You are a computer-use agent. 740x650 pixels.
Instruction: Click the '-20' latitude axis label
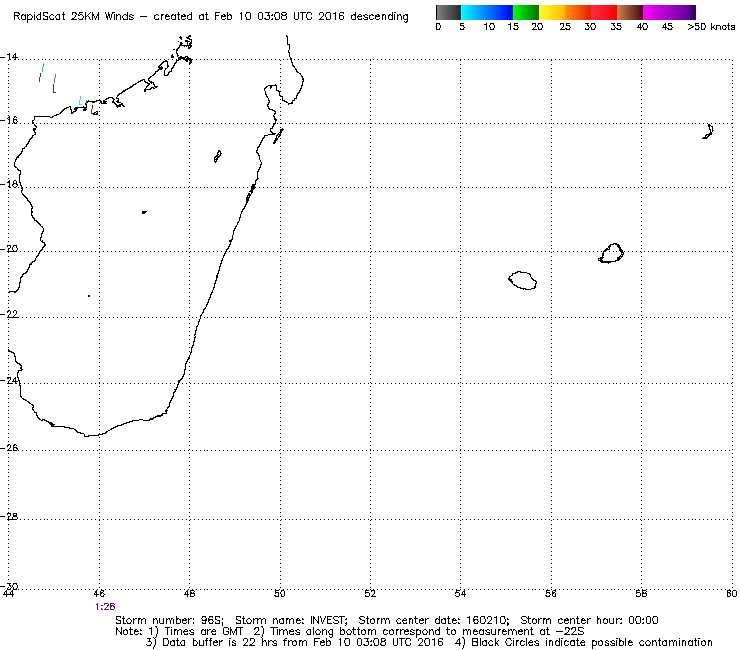tap(9, 249)
